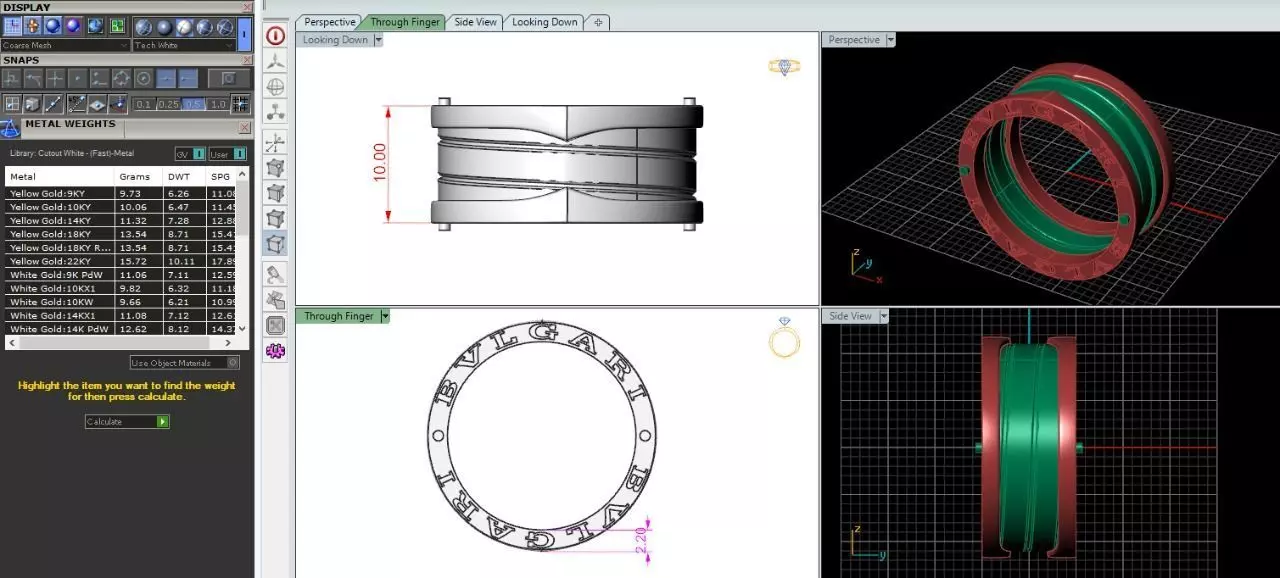
Task: Close the SNAPS panel
Action: [246, 60]
